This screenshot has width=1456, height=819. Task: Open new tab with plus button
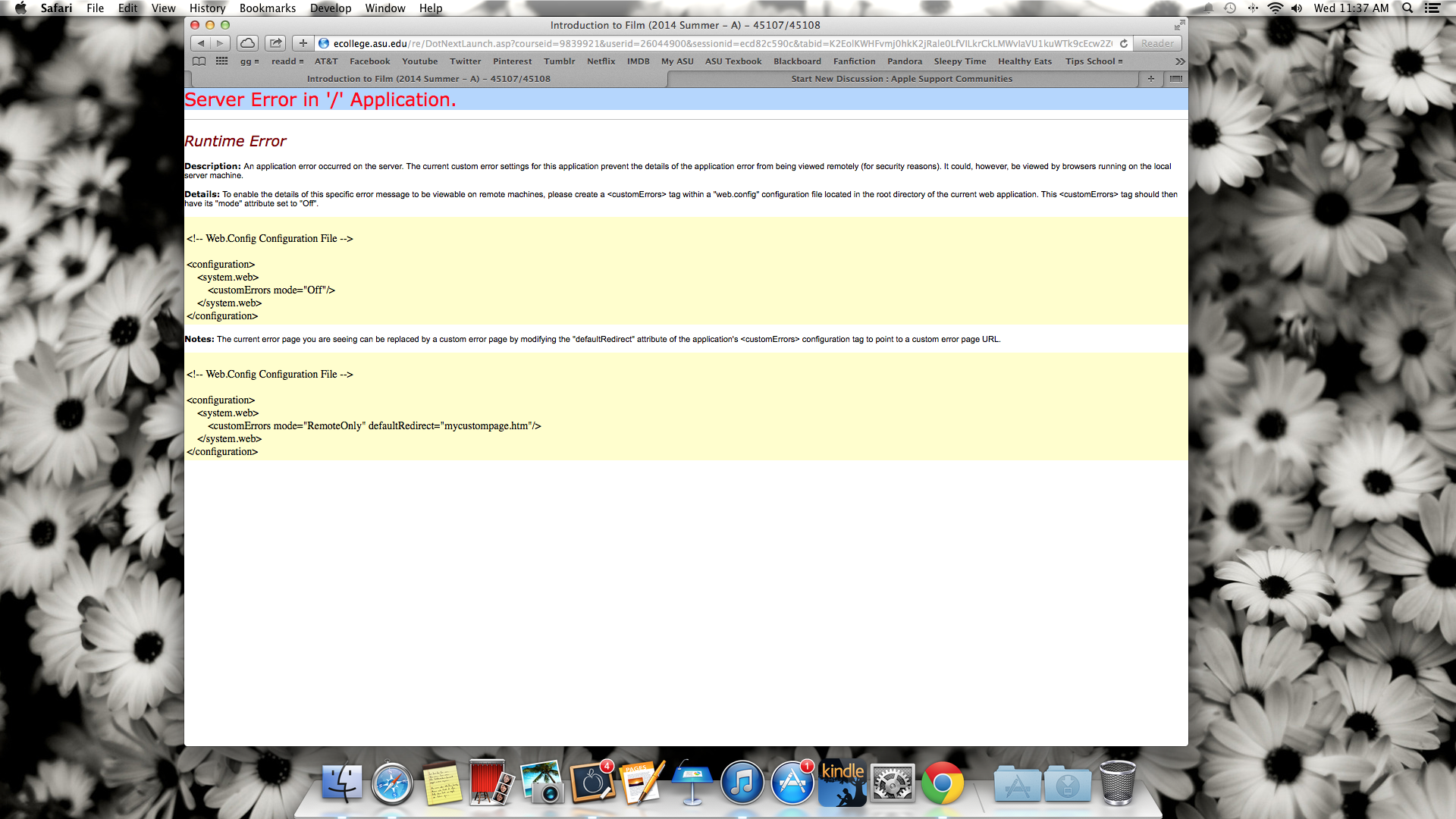coord(1150,79)
